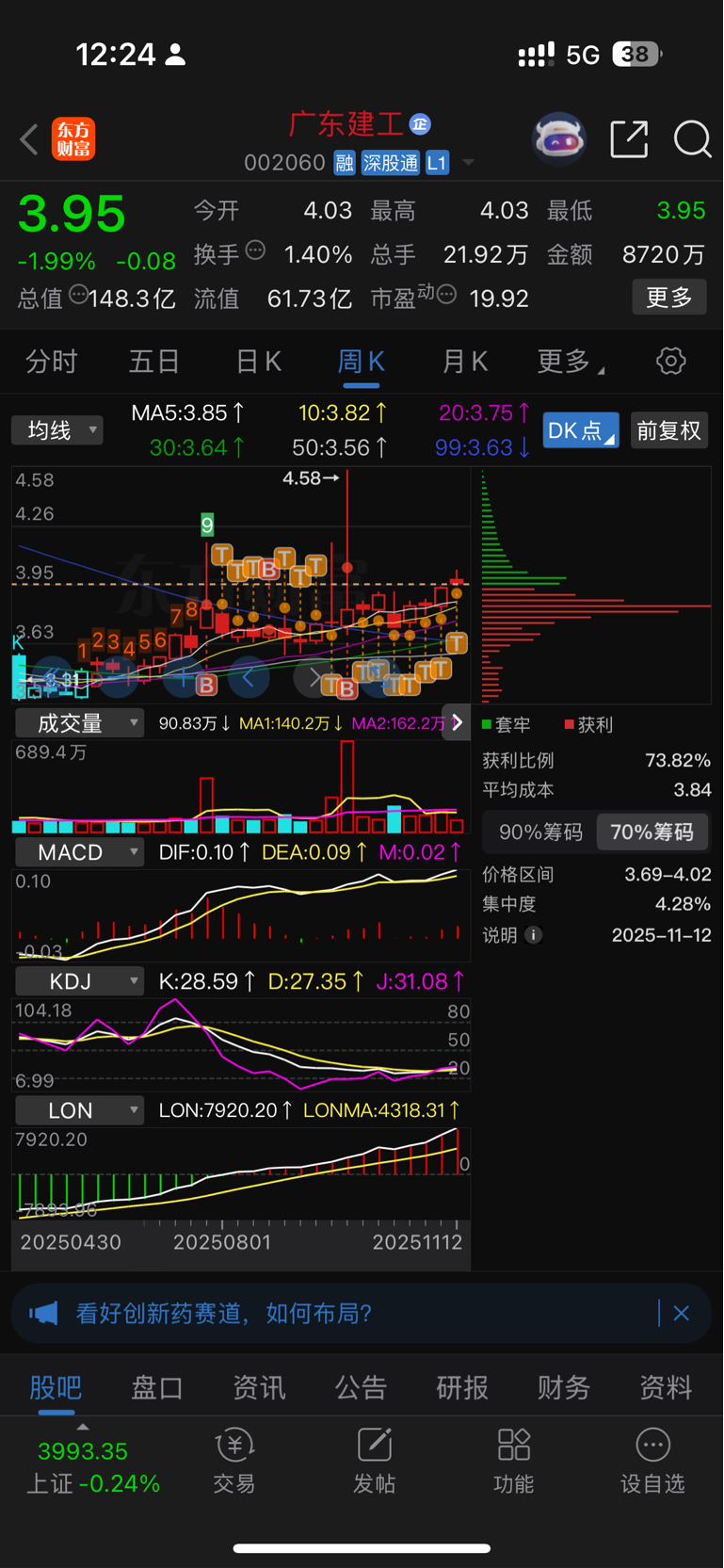Tap the 5G signal status indicator
The width and height of the screenshot is (724, 1568).
583,55
